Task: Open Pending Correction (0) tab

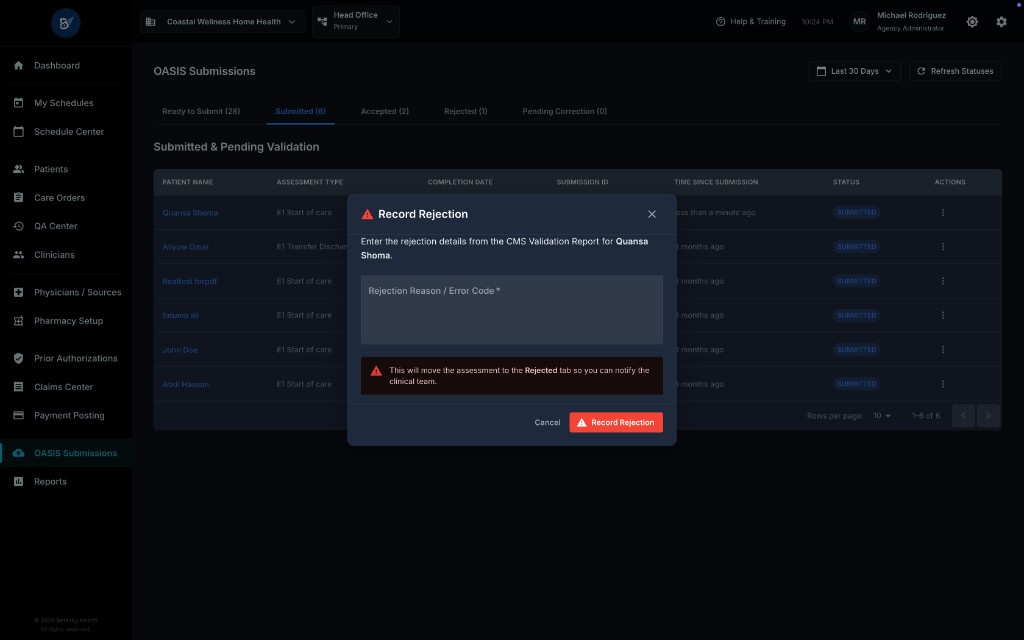Action: click(564, 111)
